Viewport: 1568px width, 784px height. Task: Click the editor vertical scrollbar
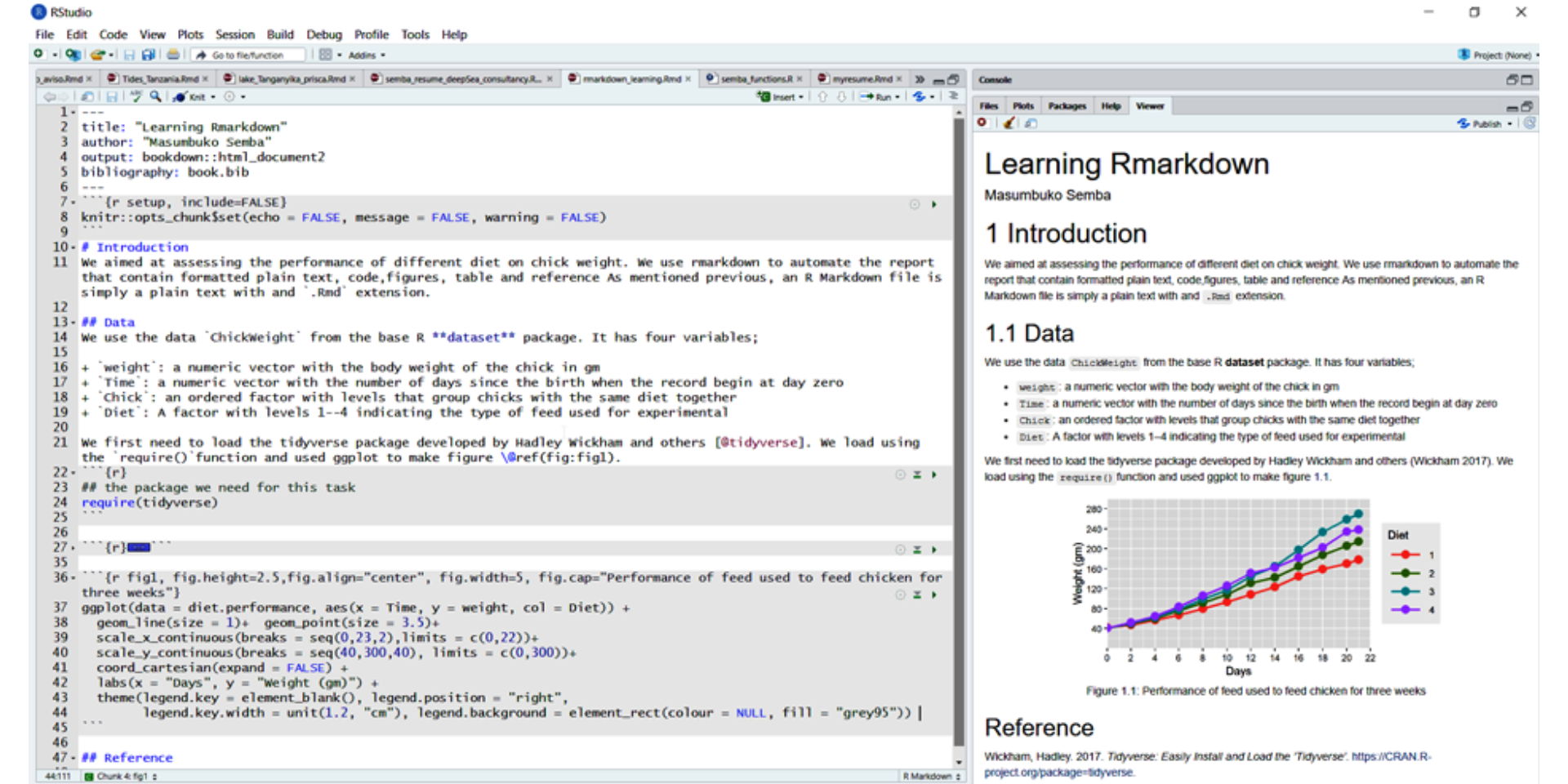coord(959,433)
